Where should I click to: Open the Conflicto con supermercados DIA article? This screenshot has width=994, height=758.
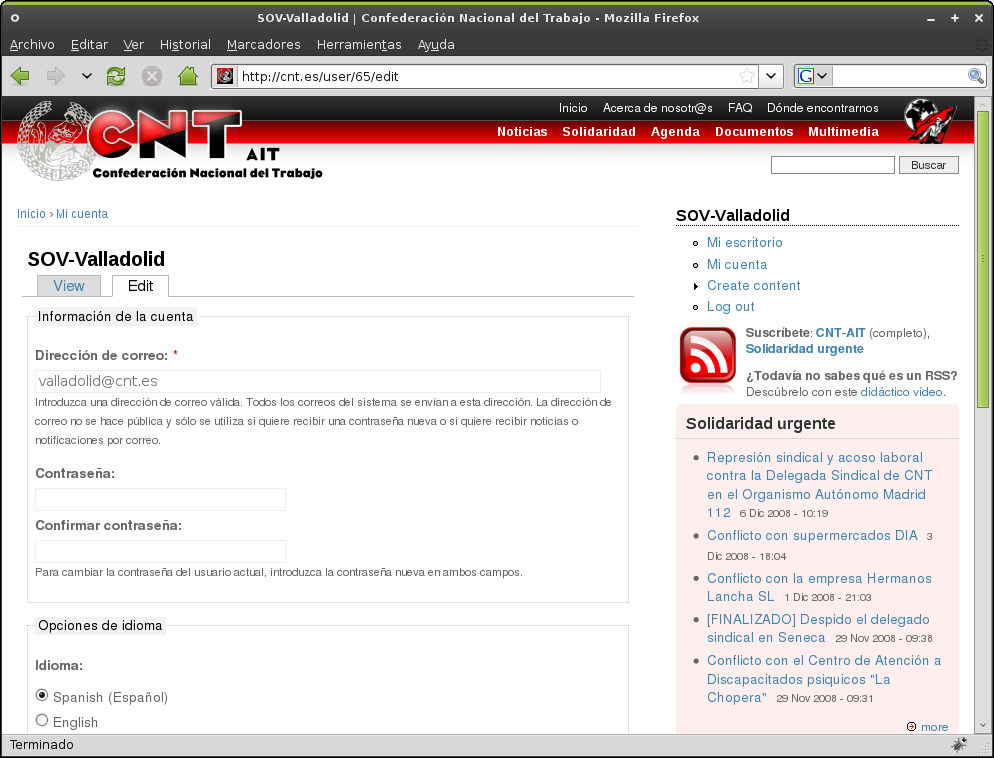[812, 536]
